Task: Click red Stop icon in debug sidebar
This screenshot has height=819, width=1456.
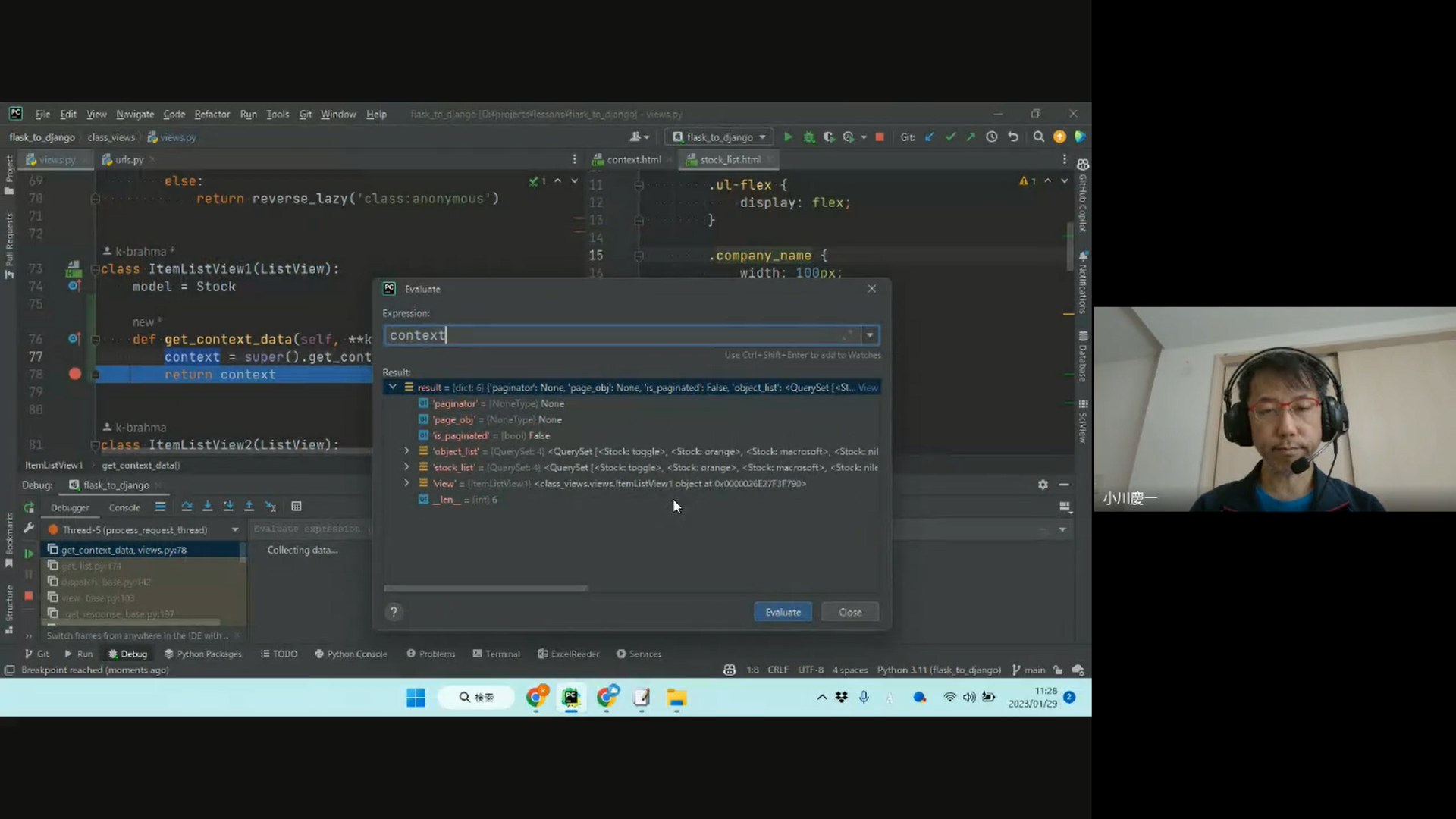Action: 29,596
